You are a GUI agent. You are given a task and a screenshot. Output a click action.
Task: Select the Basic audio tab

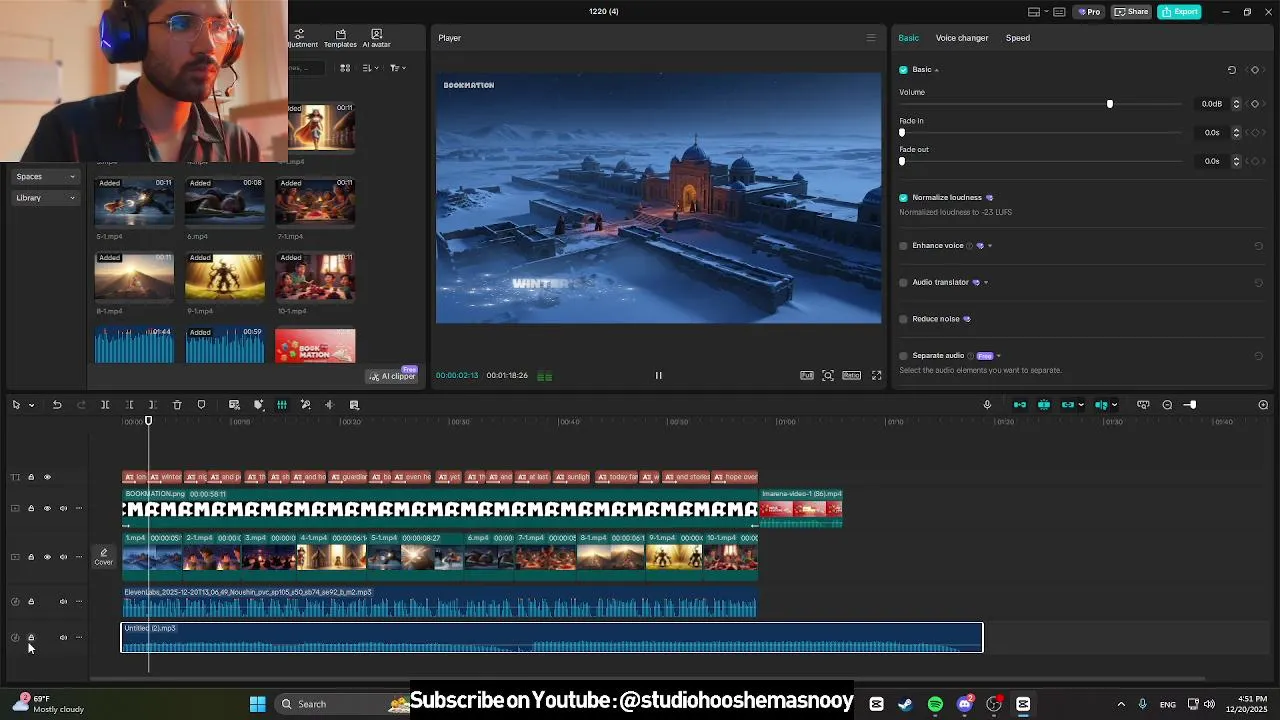coord(908,38)
